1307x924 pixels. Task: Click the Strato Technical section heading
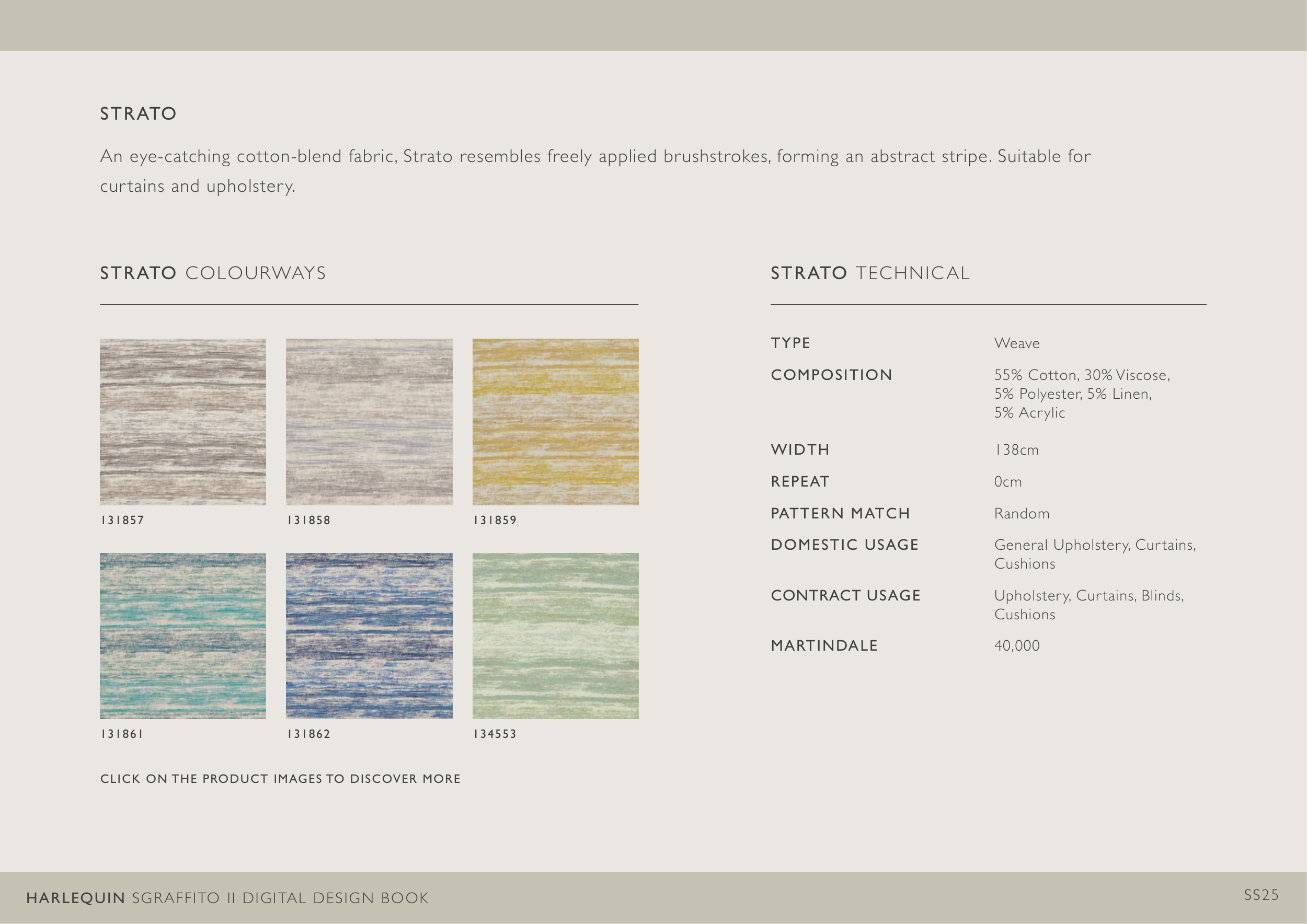pos(870,273)
